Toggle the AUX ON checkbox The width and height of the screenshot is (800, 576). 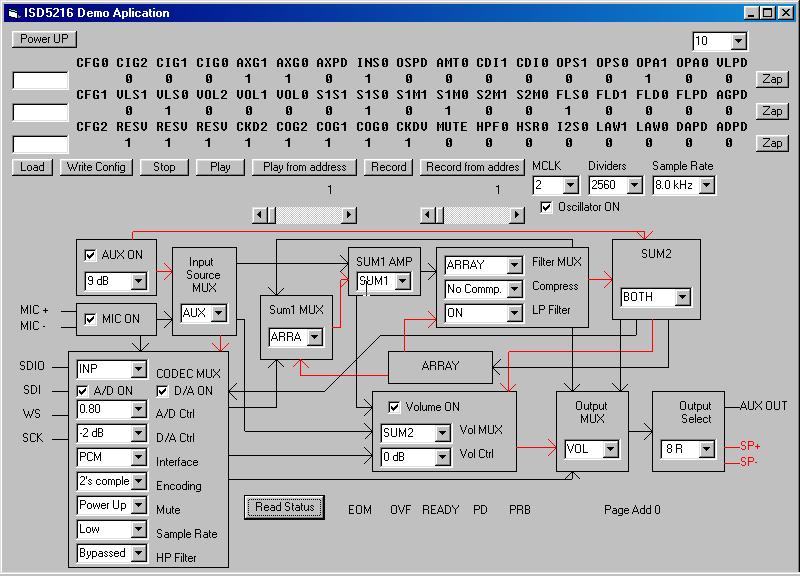click(x=90, y=255)
